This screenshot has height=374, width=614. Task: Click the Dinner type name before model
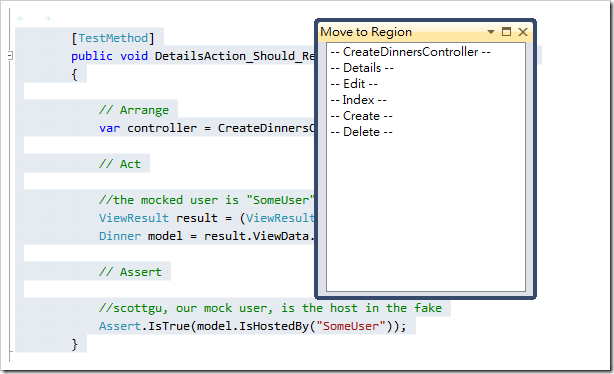[120, 236]
